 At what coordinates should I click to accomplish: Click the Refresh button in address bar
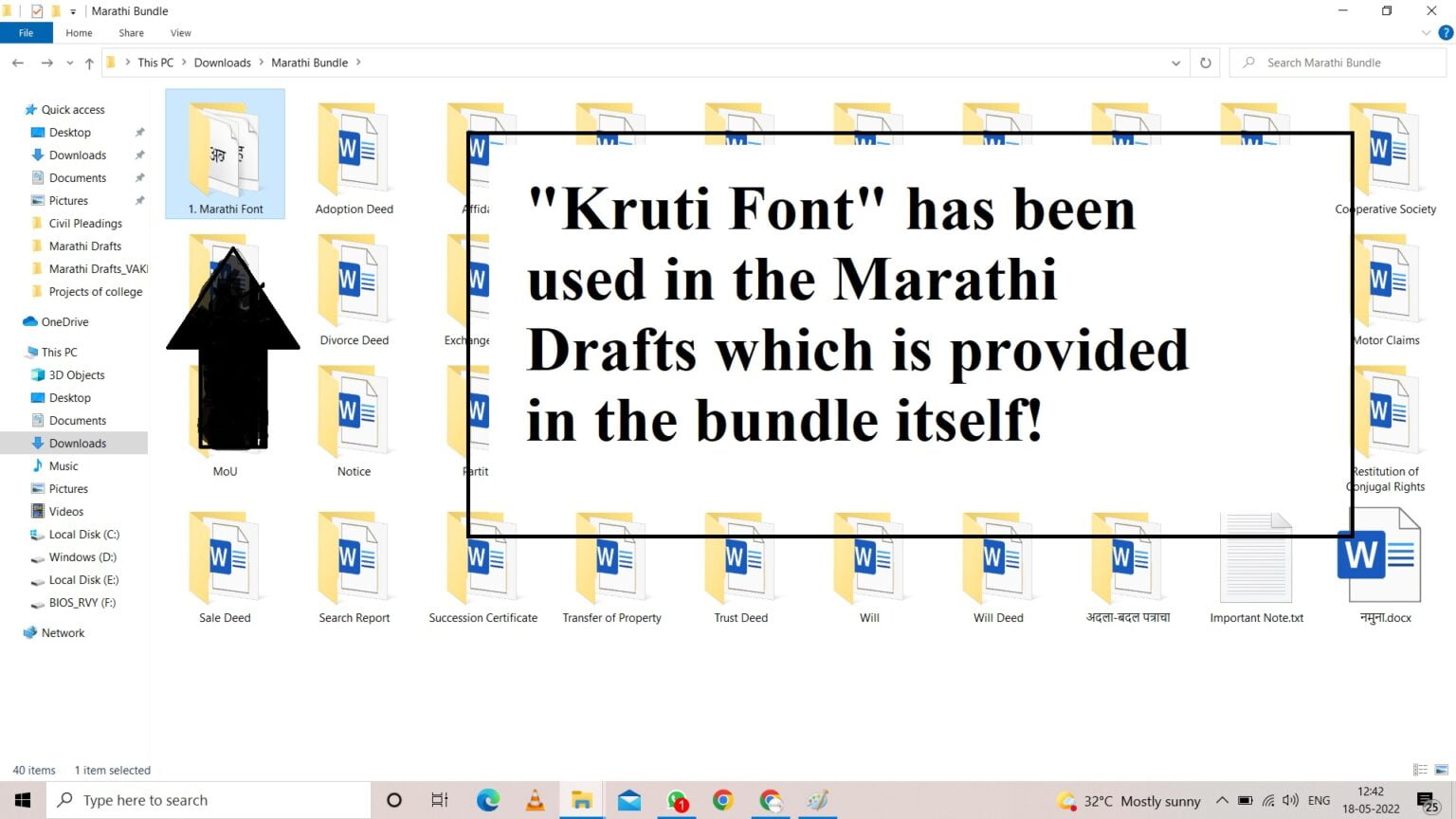(x=1204, y=62)
